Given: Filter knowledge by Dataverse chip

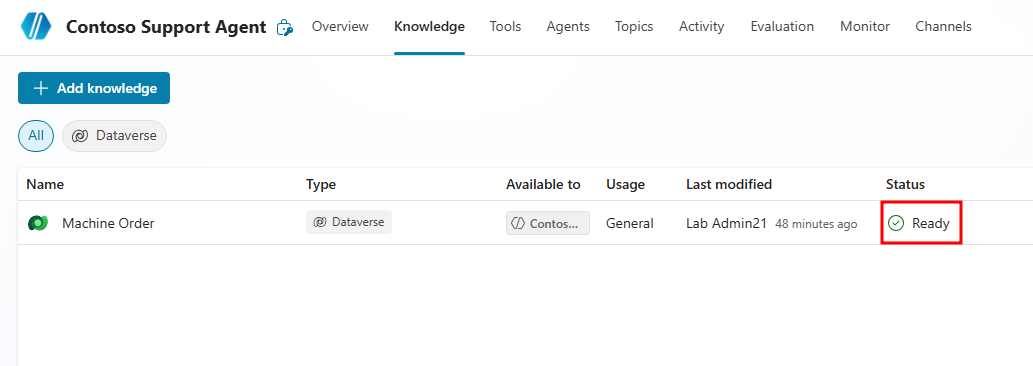Looking at the screenshot, I should pyautogui.click(x=115, y=136).
